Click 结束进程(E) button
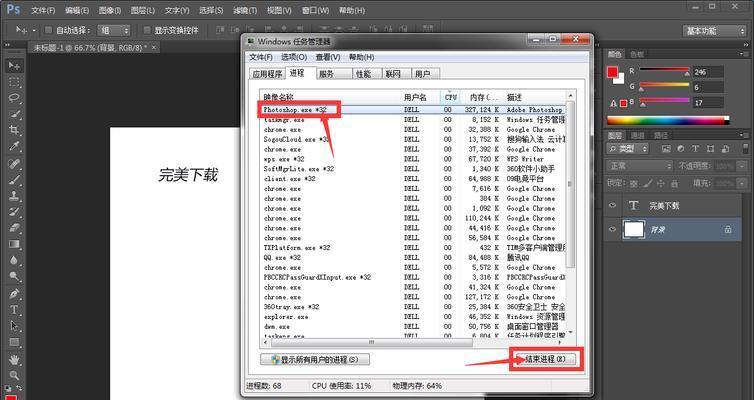Image resolution: width=754 pixels, height=400 pixels. 545,359
